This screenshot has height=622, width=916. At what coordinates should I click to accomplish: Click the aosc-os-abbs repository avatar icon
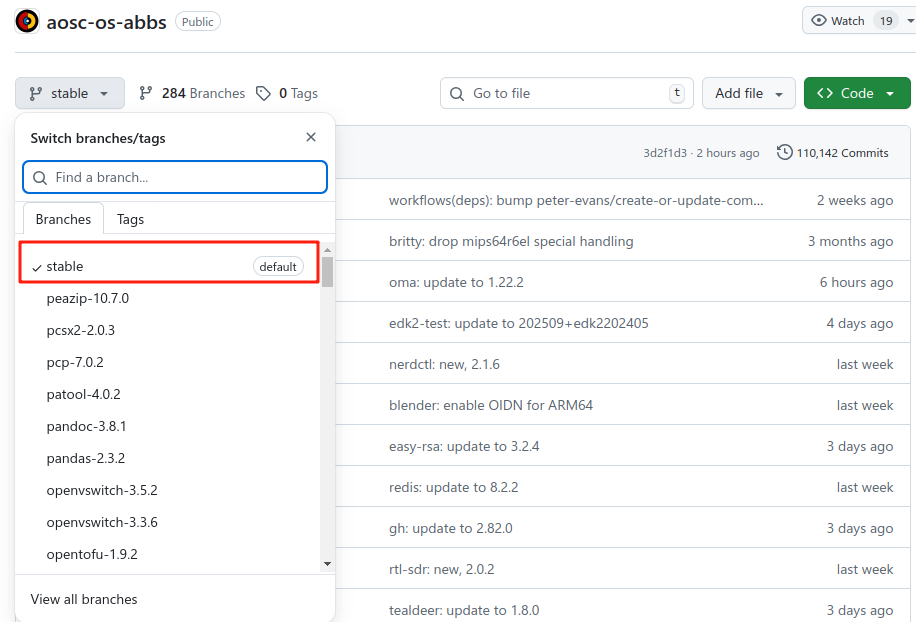click(x=27, y=21)
